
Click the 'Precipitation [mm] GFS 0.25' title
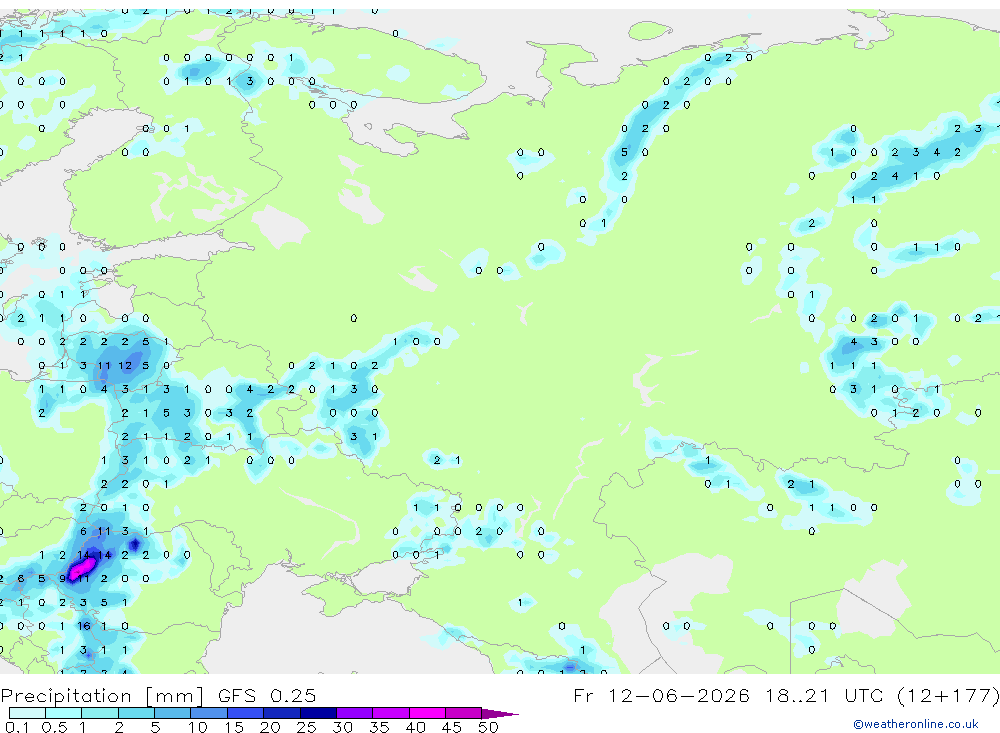tap(158, 695)
